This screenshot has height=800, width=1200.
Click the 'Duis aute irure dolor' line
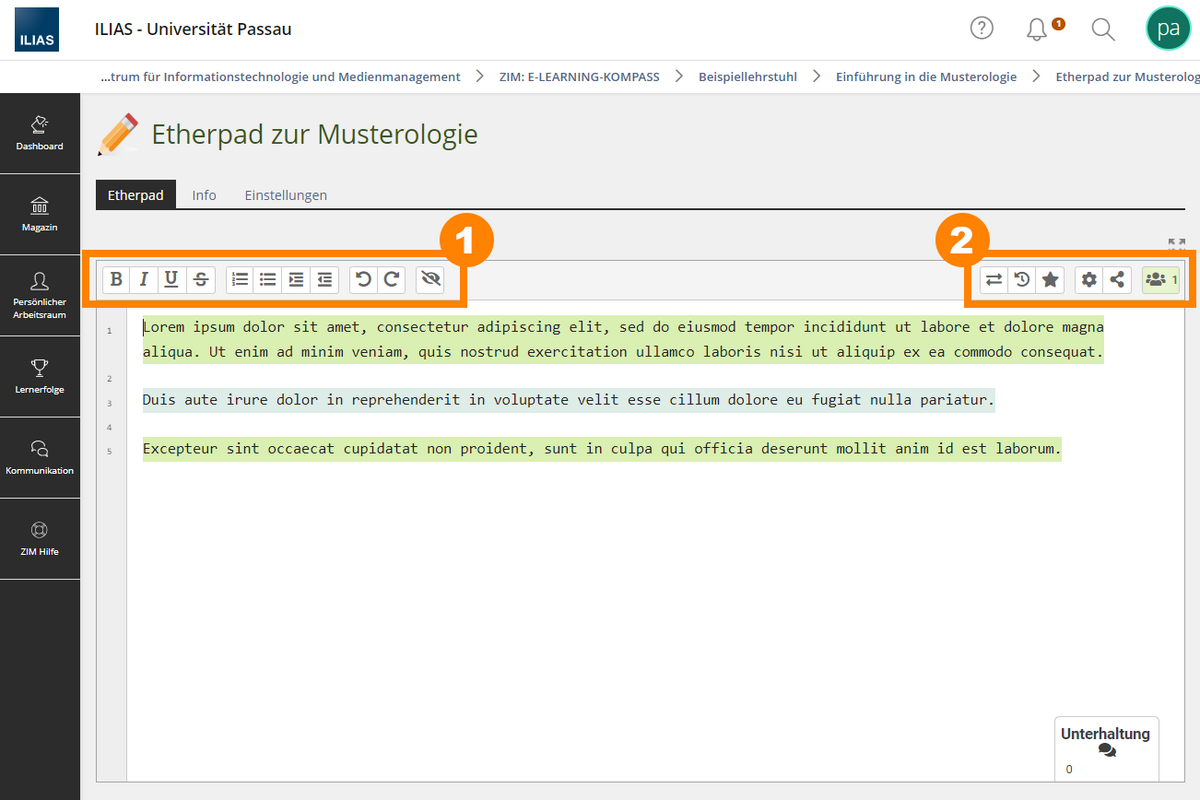(569, 400)
